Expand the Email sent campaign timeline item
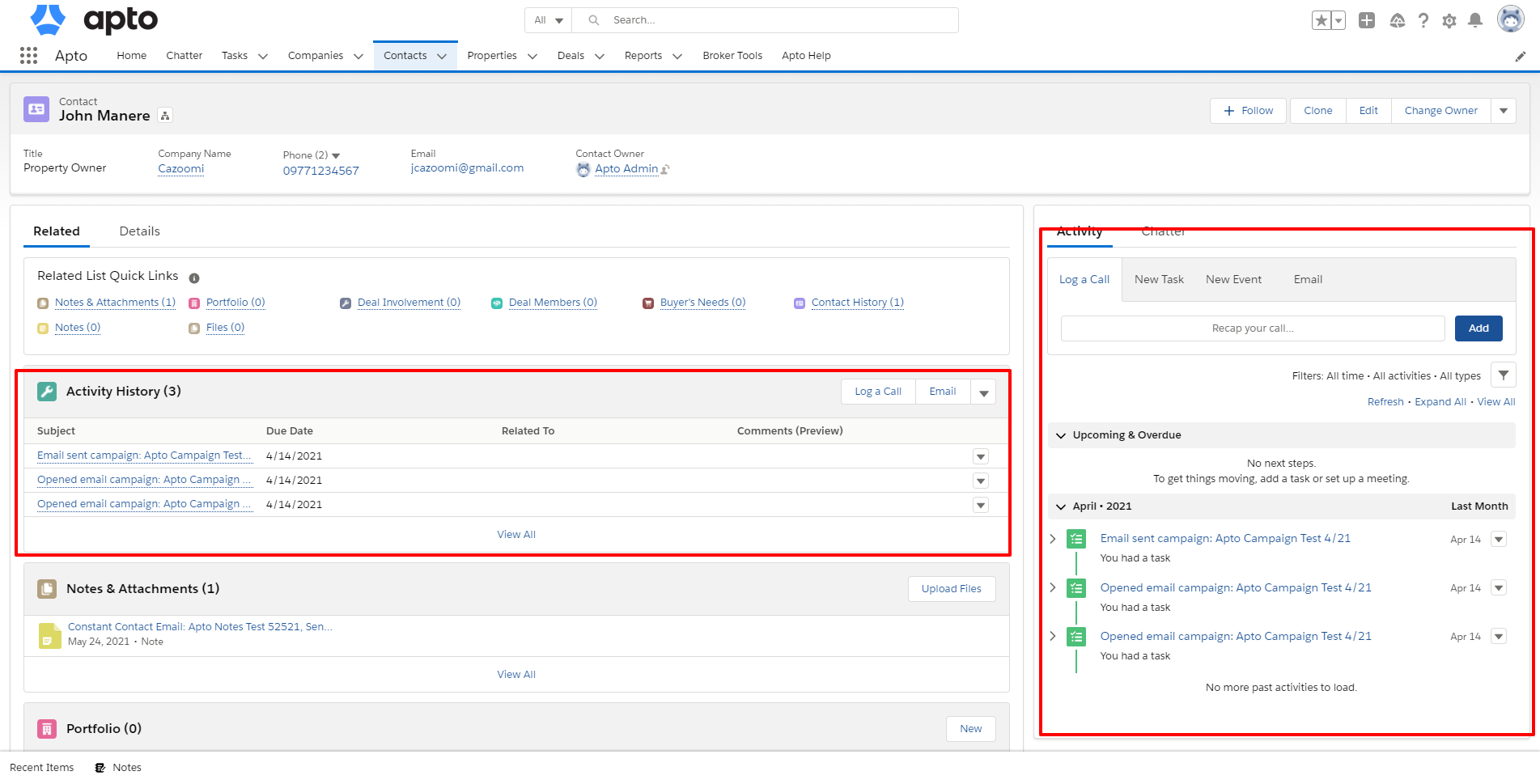This screenshot has height=784, width=1540. click(1053, 539)
